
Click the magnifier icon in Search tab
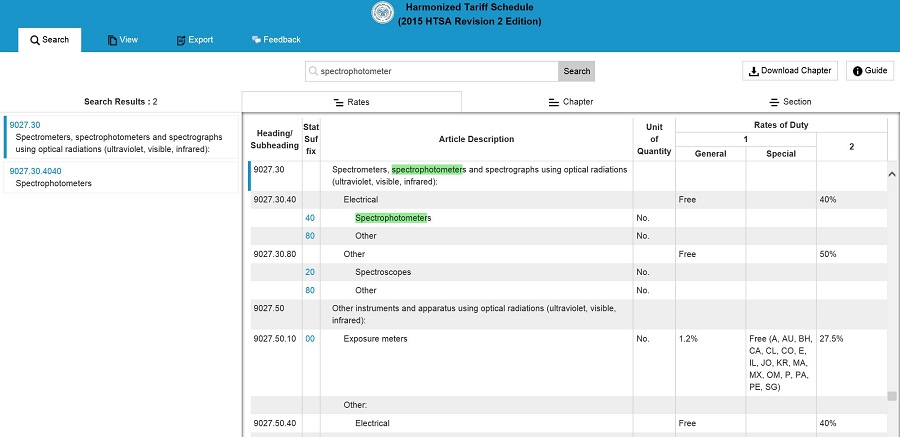35,40
